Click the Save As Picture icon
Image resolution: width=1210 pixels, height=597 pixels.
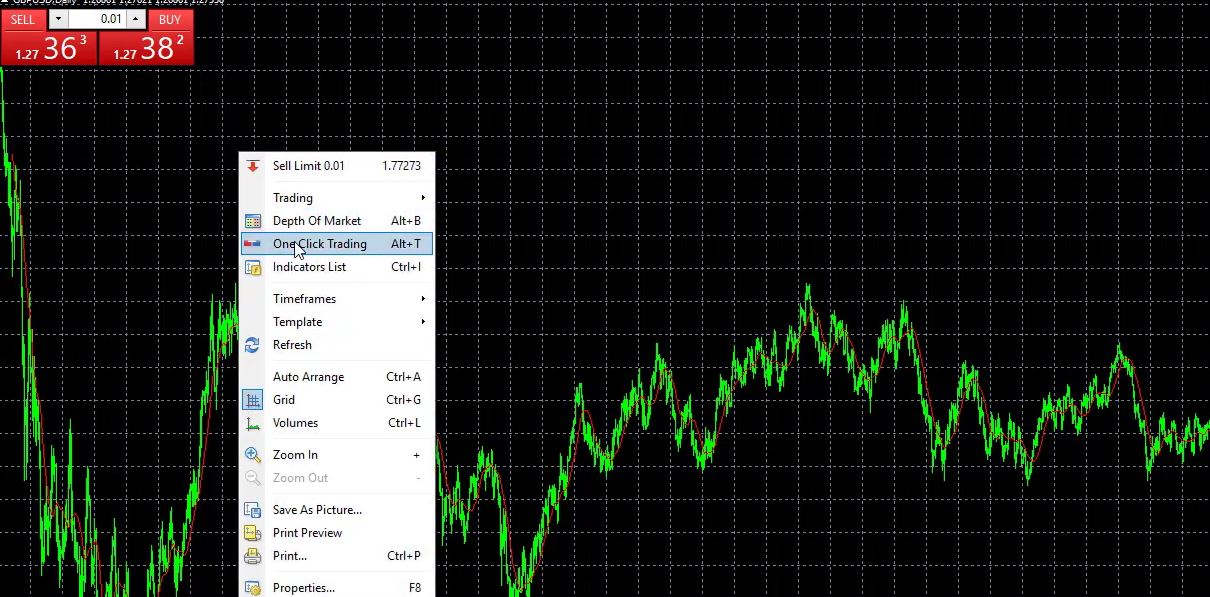pos(253,510)
